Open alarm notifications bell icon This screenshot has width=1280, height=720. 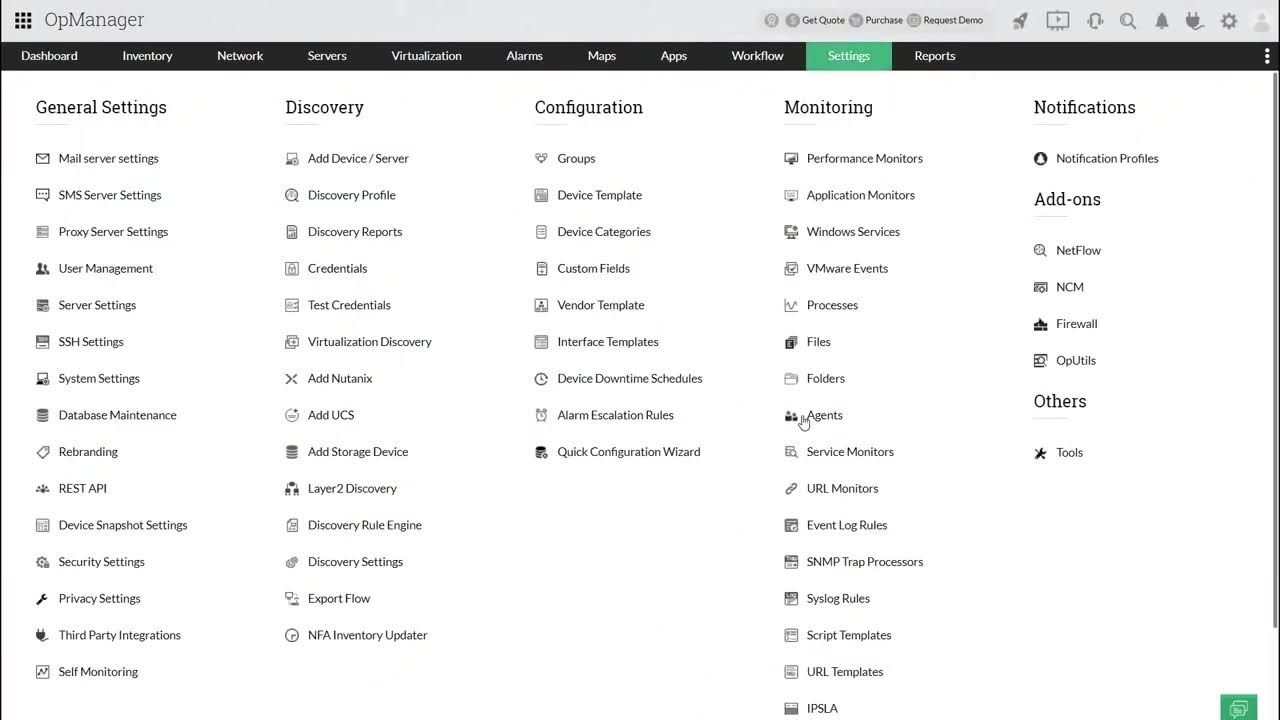tap(1162, 20)
